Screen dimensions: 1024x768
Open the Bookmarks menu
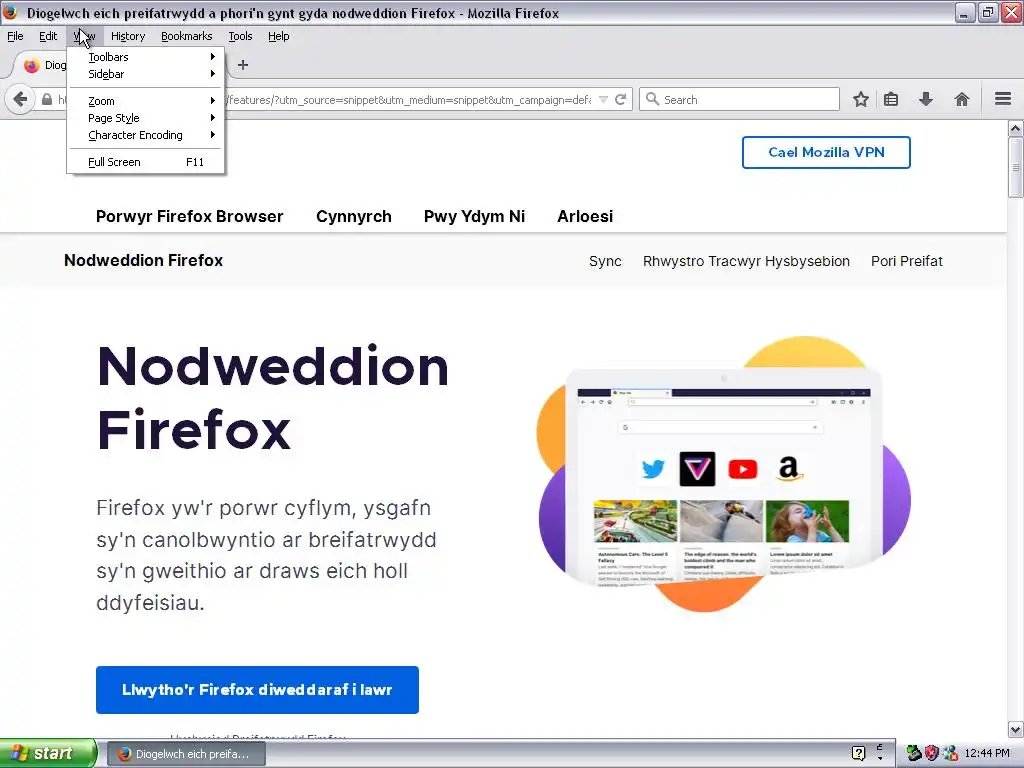tap(186, 36)
